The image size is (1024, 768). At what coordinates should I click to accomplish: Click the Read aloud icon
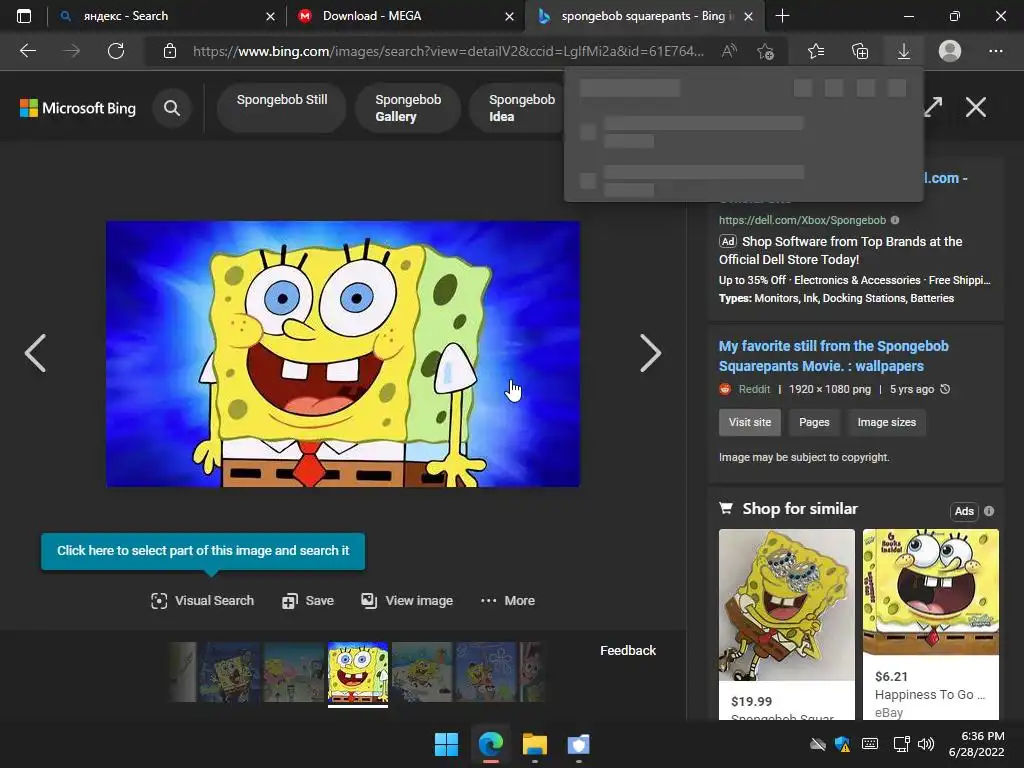(x=729, y=51)
